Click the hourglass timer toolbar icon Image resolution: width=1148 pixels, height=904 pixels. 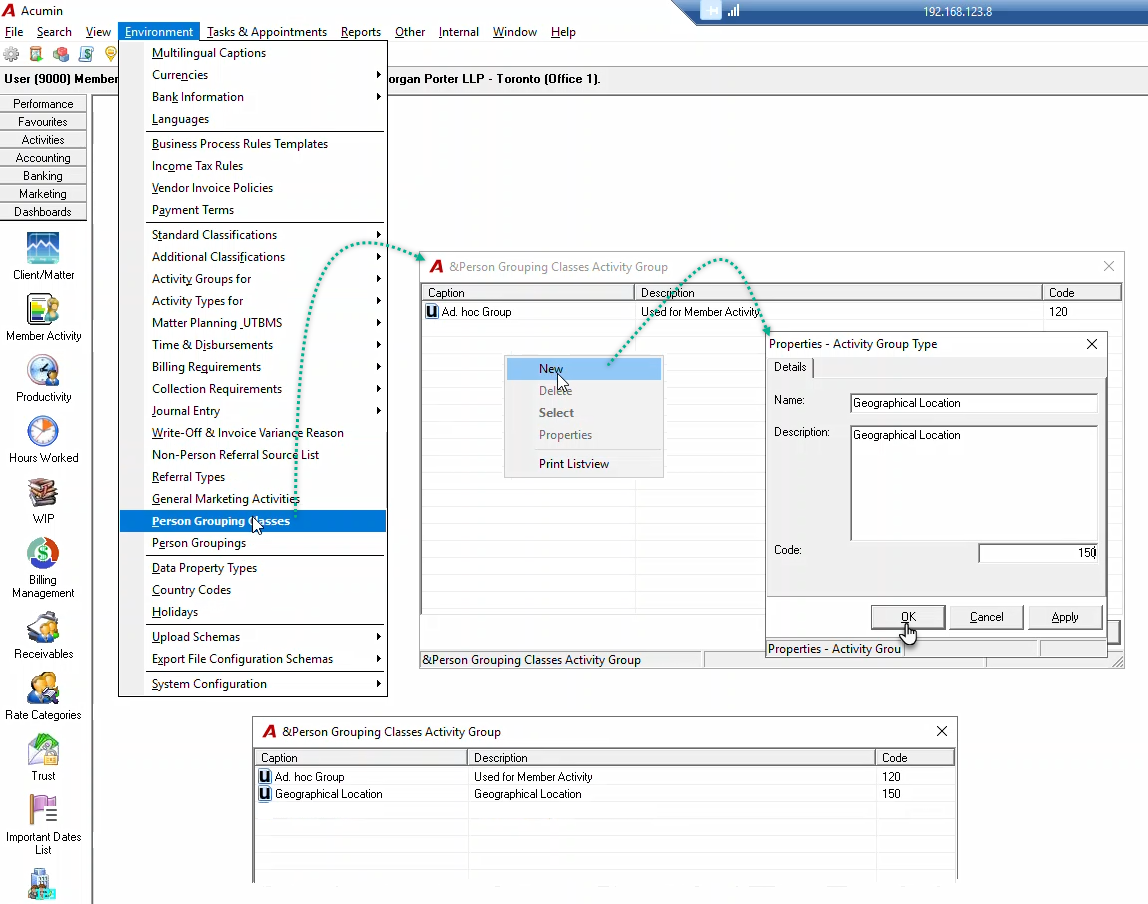tap(36, 54)
